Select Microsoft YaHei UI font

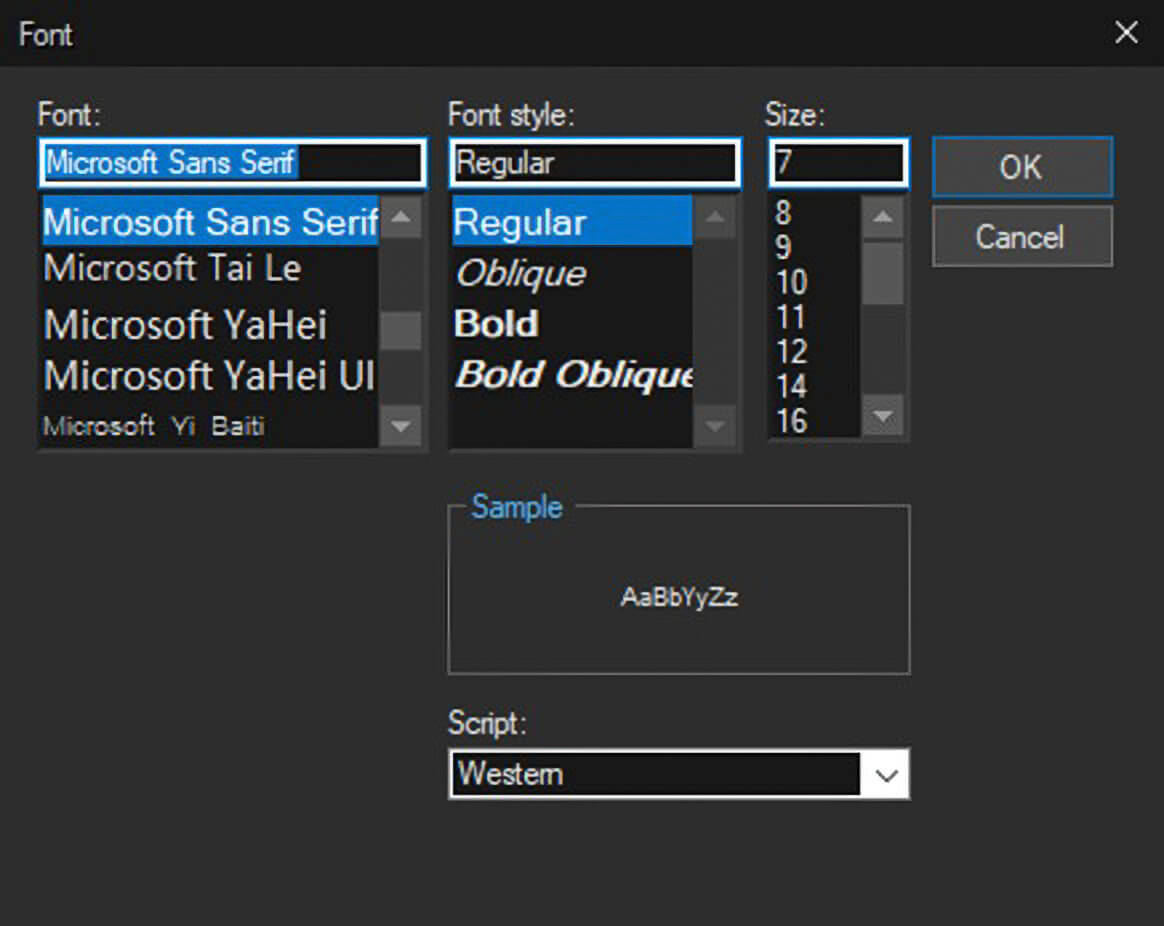pyautogui.click(x=211, y=376)
